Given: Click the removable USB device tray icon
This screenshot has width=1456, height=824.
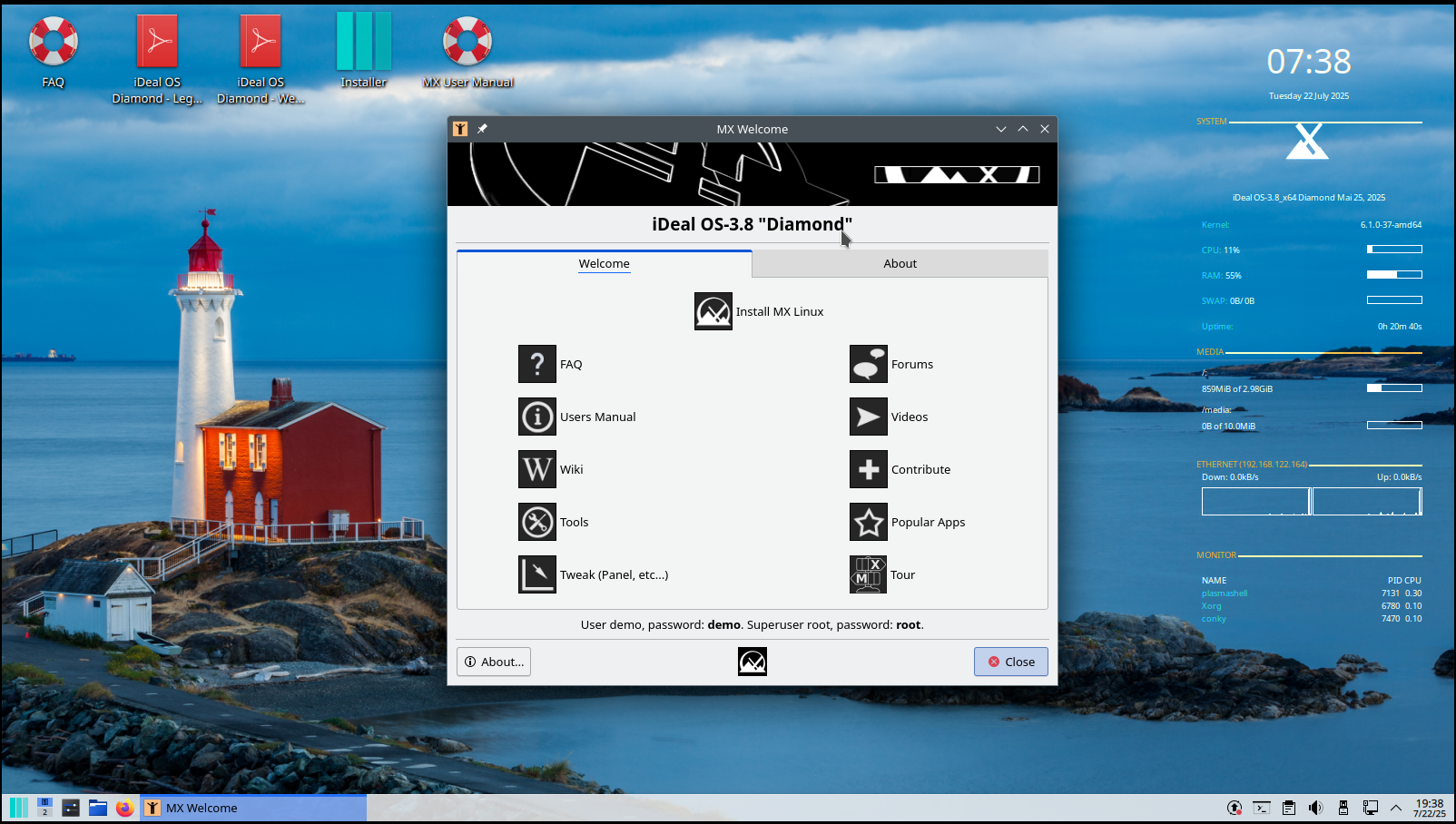Looking at the screenshot, I should [x=1343, y=808].
